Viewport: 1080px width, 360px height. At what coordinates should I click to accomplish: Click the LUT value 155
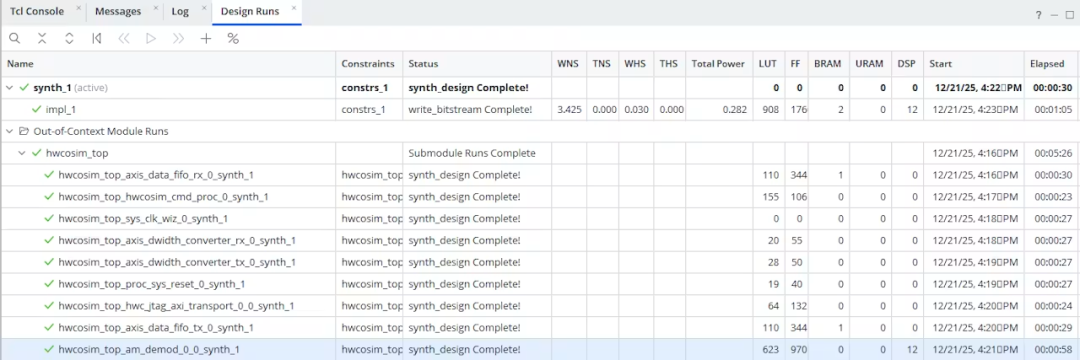pos(769,197)
